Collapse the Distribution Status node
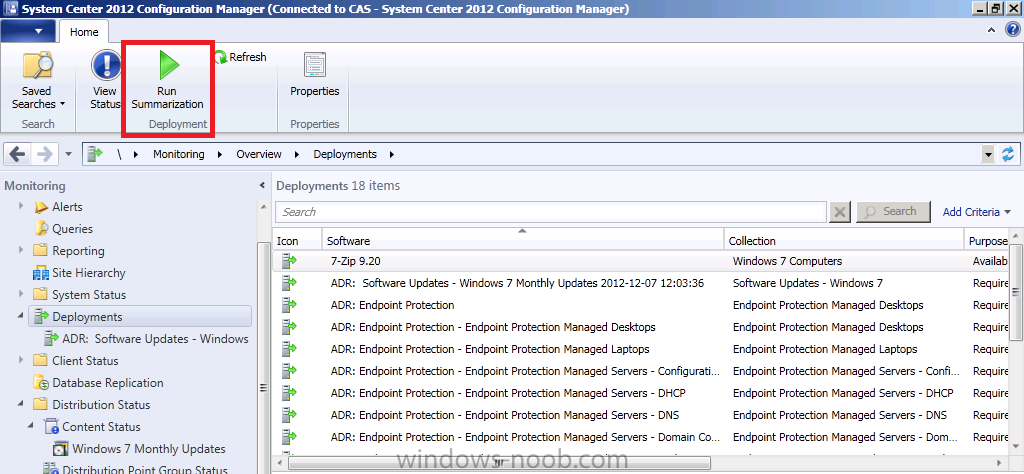 click(x=22, y=405)
